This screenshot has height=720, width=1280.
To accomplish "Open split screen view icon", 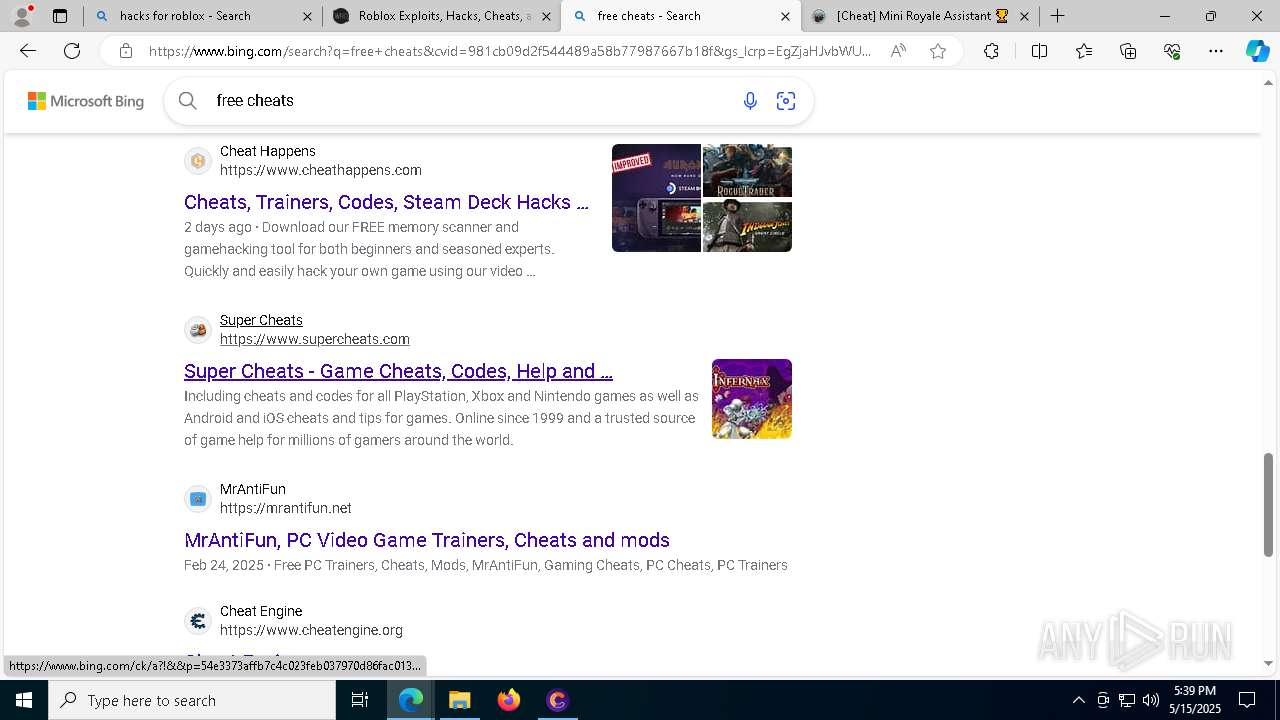I will pos(1039,51).
